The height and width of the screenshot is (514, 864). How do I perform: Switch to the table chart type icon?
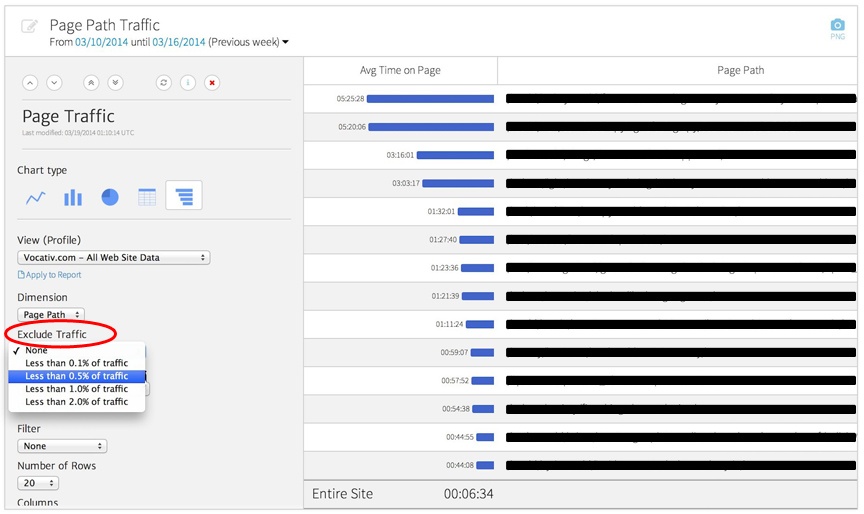point(147,197)
